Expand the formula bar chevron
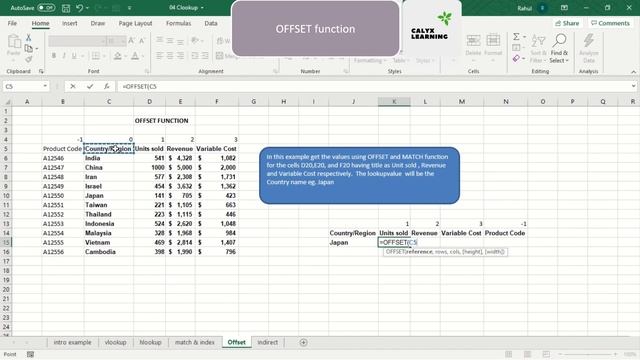 point(633,86)
